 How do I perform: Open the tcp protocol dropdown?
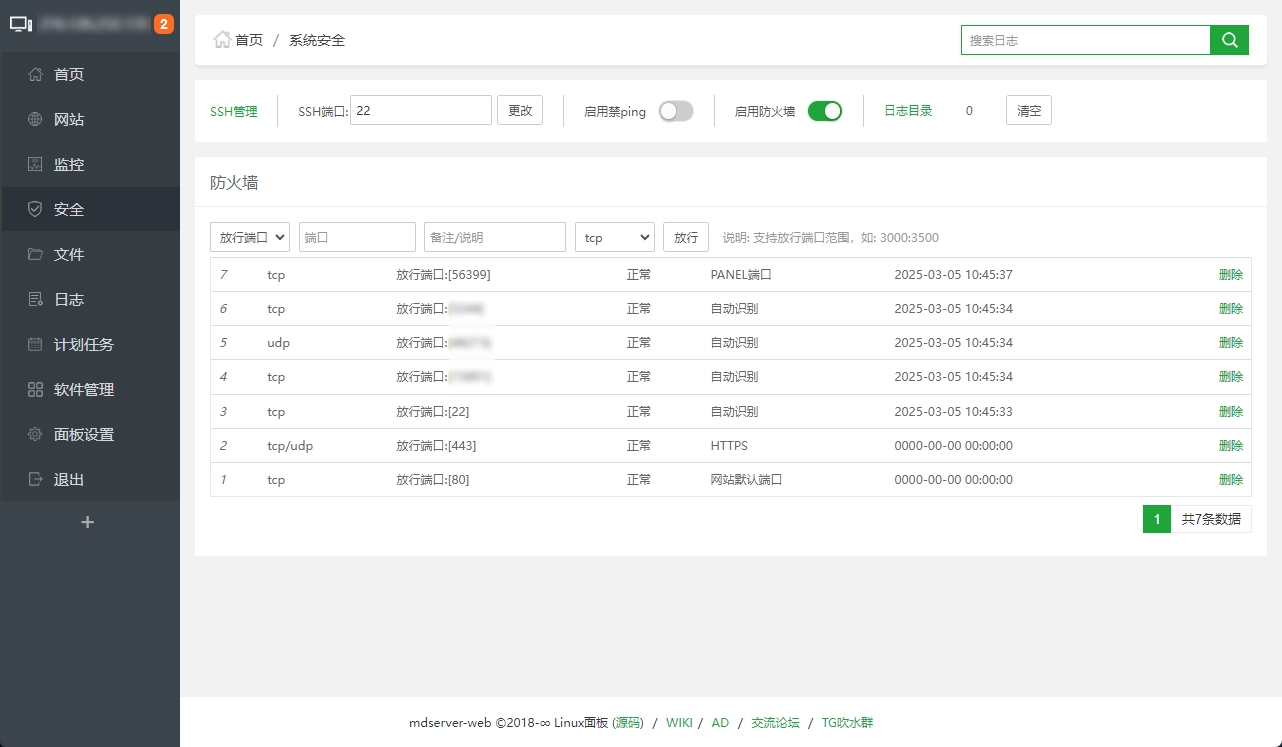(614, 237)
